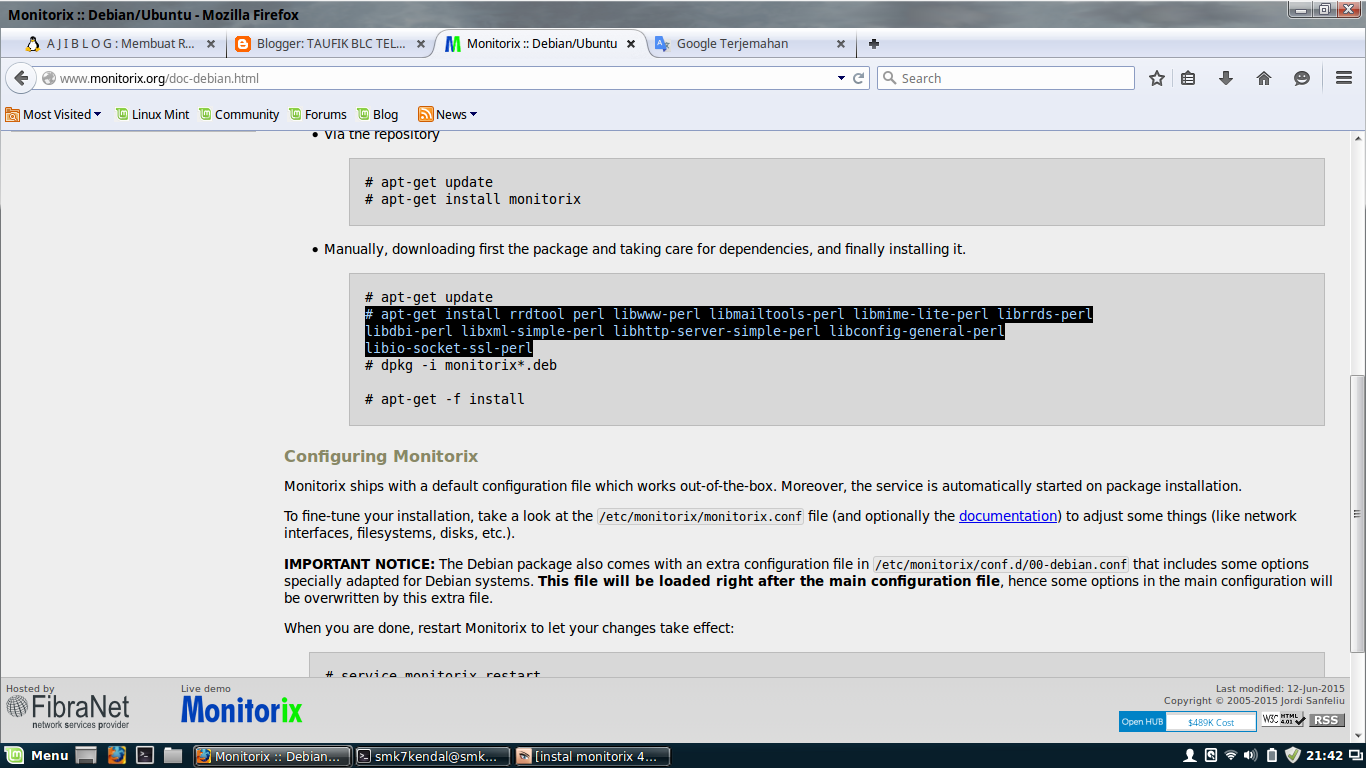Screen dimensions: 1366x768
Task: Show desktop icon in the taskbar
Action: (x=86, y=756)
